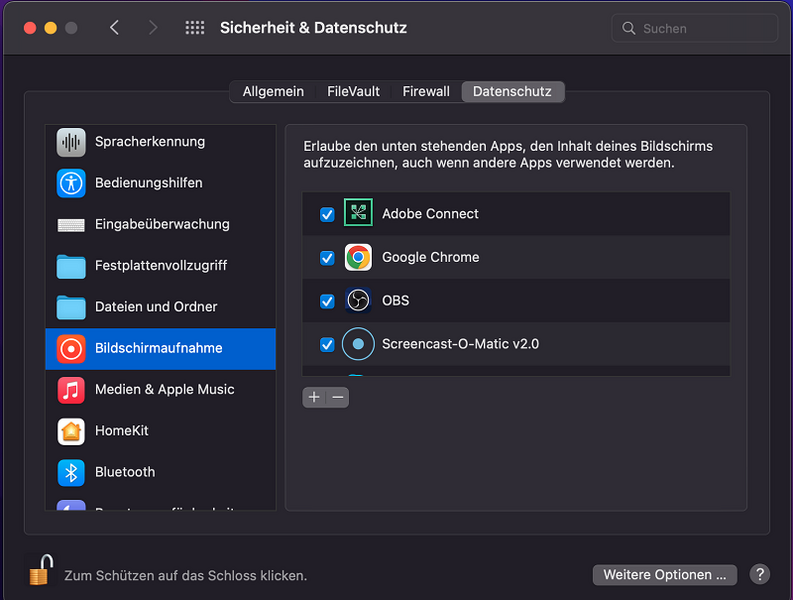
Task: Switch to the Firewall tab
Action: coord(426,92)
